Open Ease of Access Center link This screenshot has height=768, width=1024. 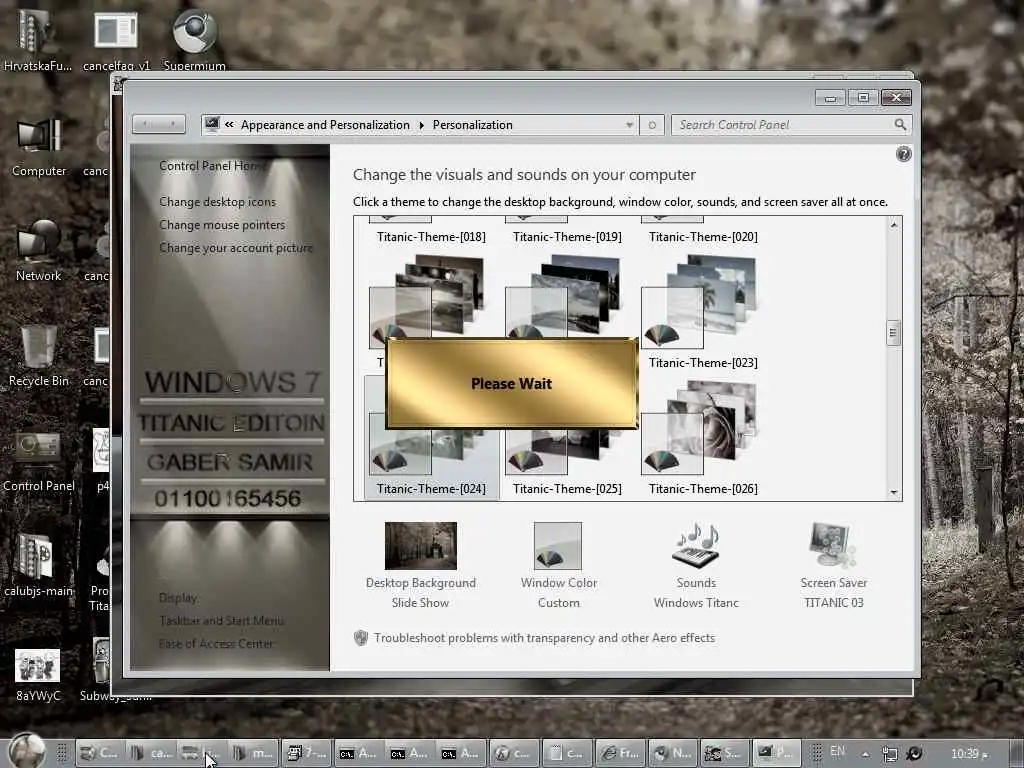pos(216,643)
